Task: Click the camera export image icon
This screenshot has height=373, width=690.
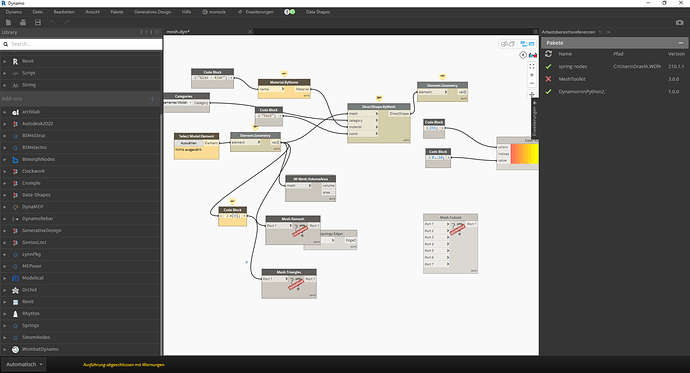Action: click(x=680, y=22)
